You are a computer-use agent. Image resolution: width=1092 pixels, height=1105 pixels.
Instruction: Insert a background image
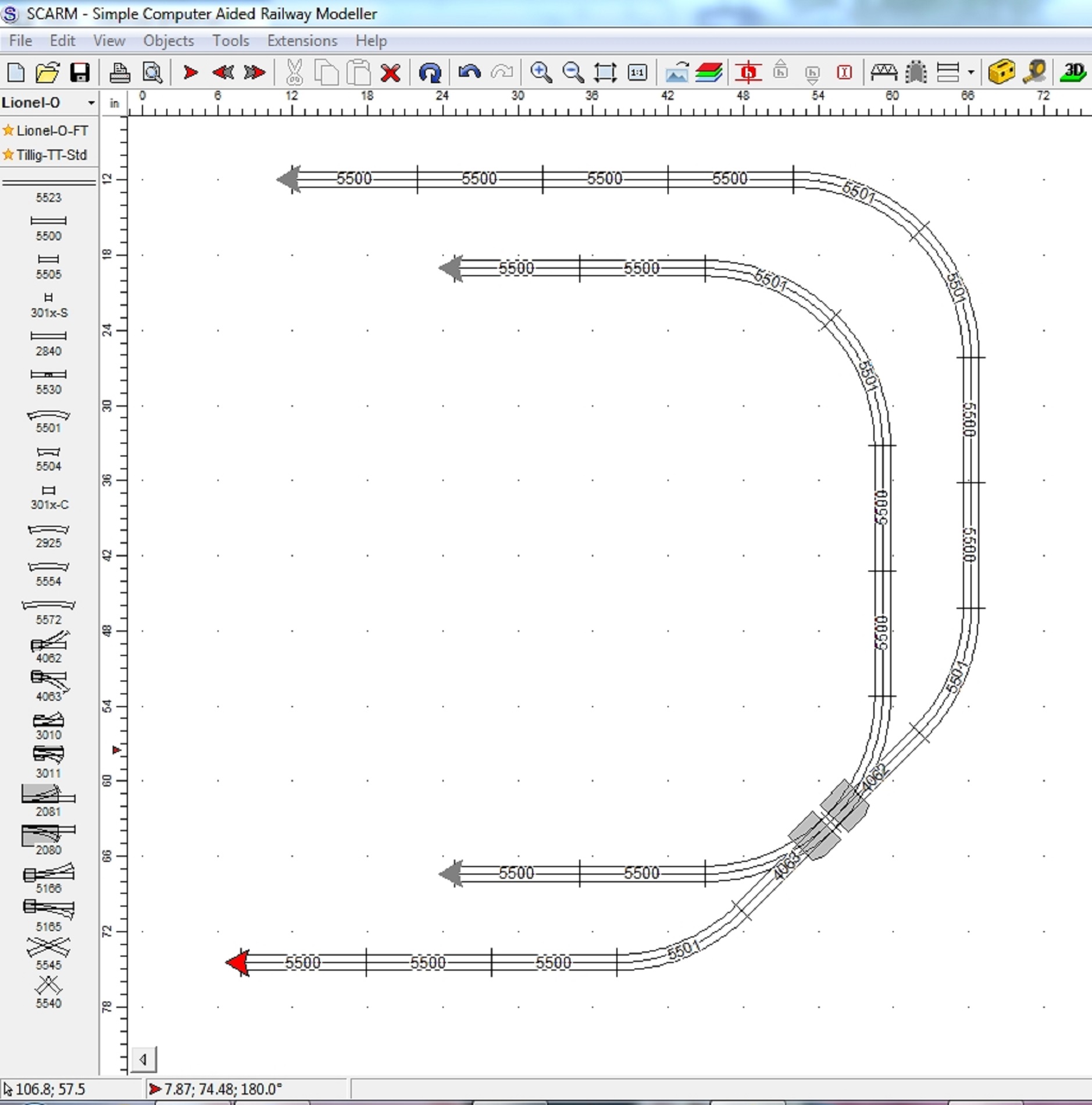point(677,73)
